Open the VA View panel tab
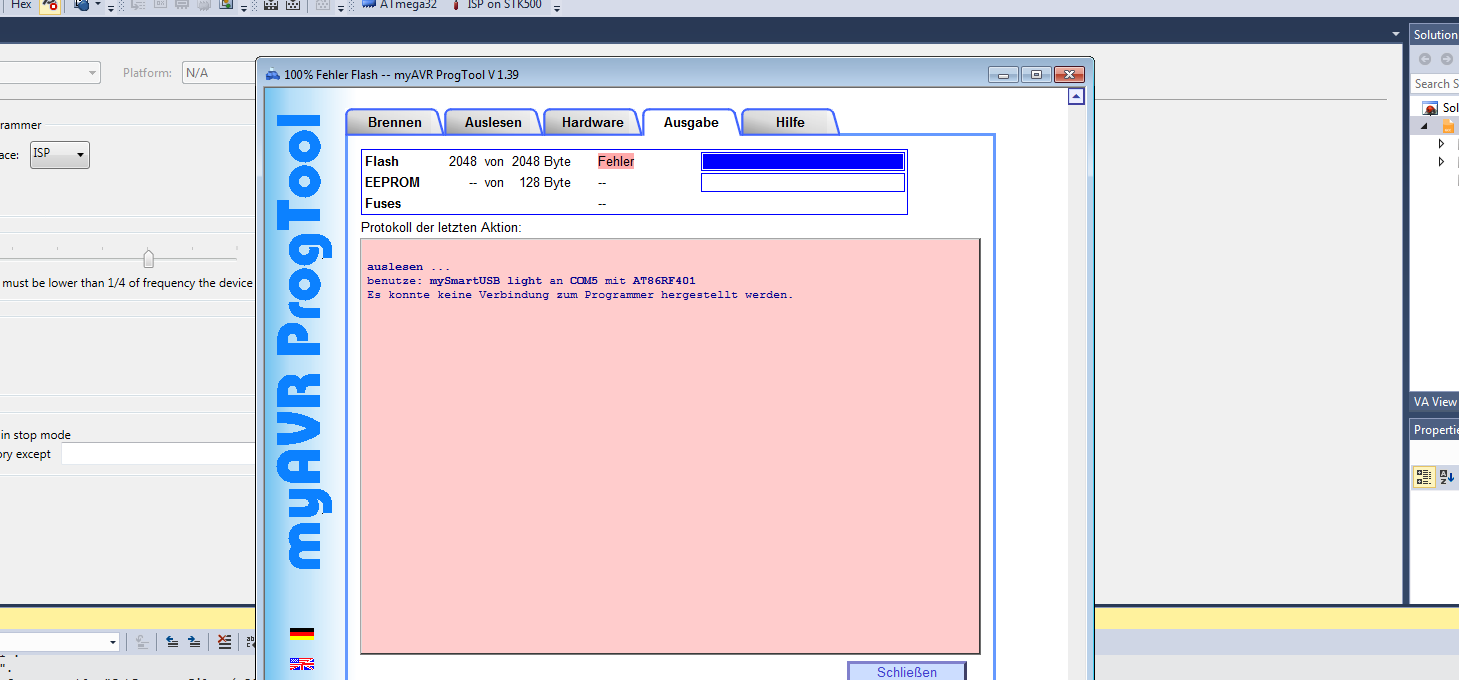Image resolution: width=1459 pixels, height=680 pixels. coord(1435,402)
